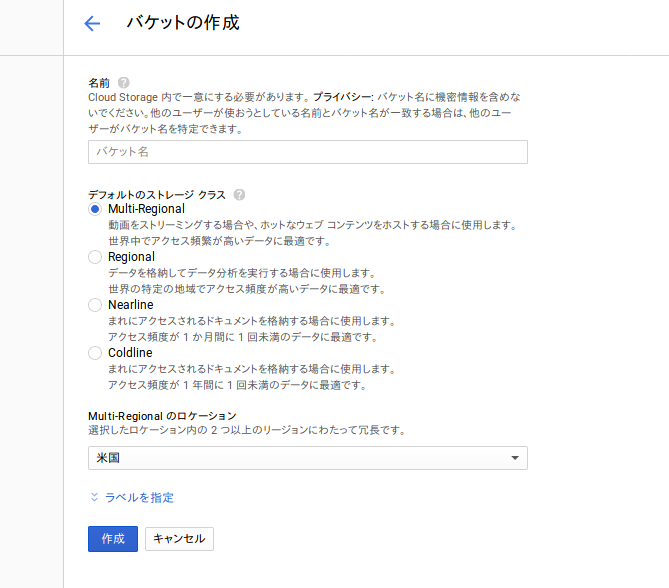The height and width of the screenshot is (588, 669).
Task: Select the Multi-Regional radio button
Action: tap(95, 209)
